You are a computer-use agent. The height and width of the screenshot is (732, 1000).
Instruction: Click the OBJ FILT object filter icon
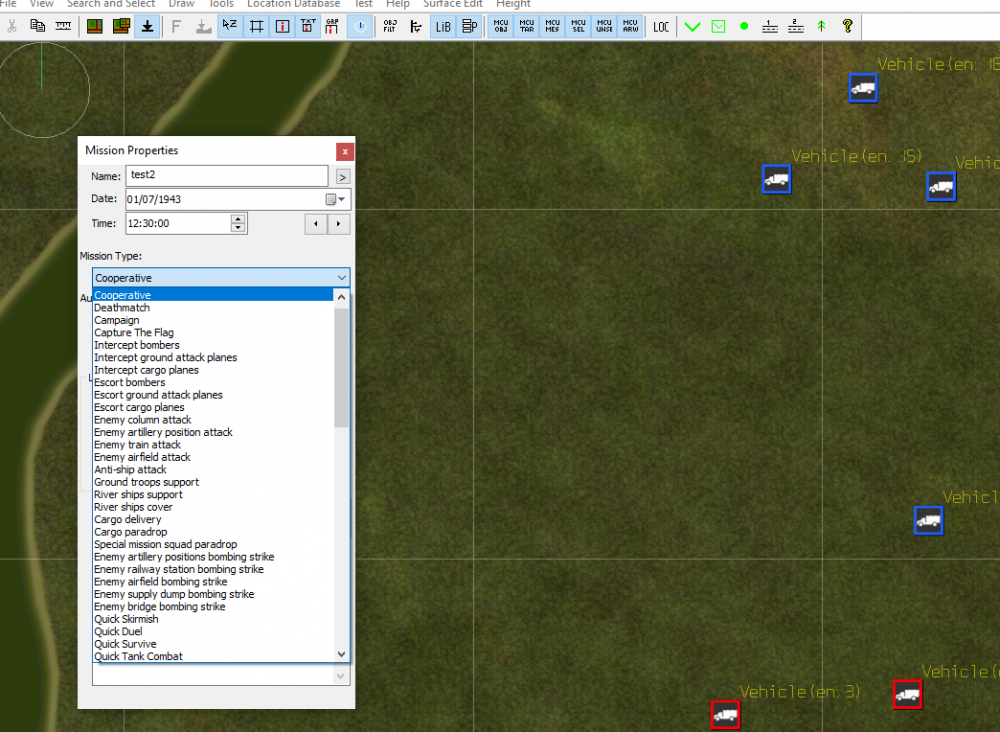point(390,26)
